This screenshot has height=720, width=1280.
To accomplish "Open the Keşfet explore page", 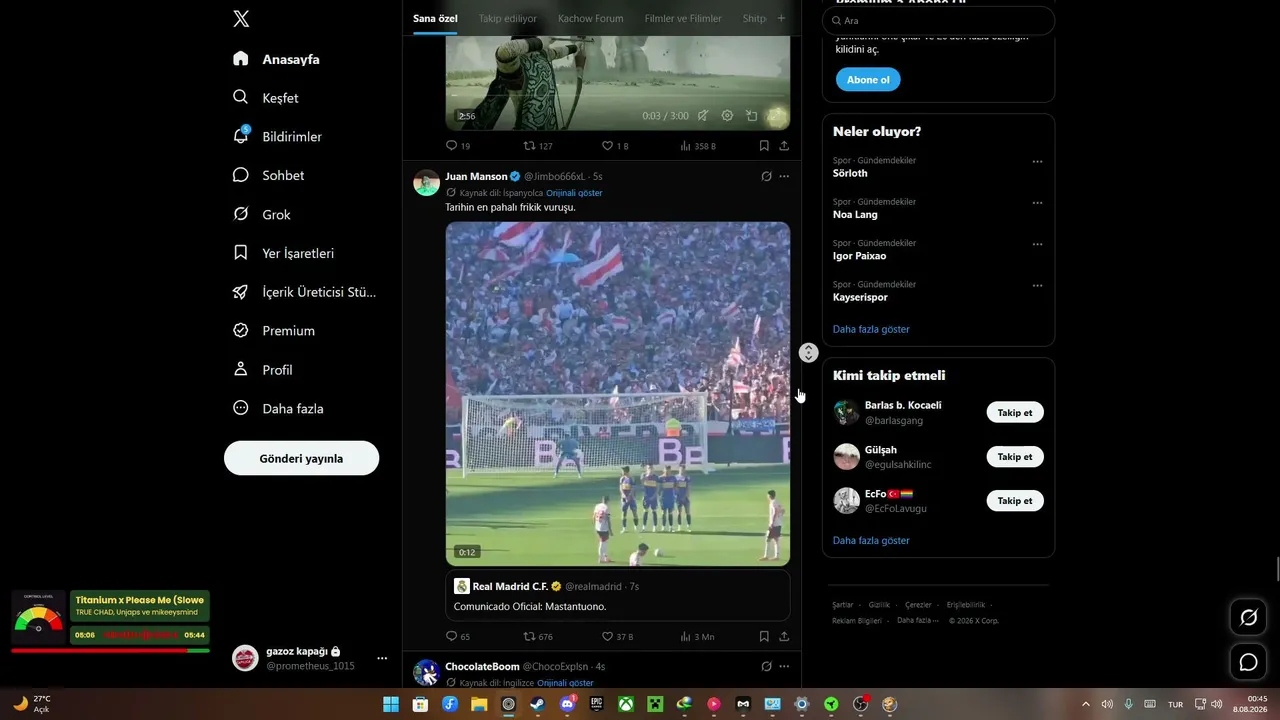I will coord(266,98).
